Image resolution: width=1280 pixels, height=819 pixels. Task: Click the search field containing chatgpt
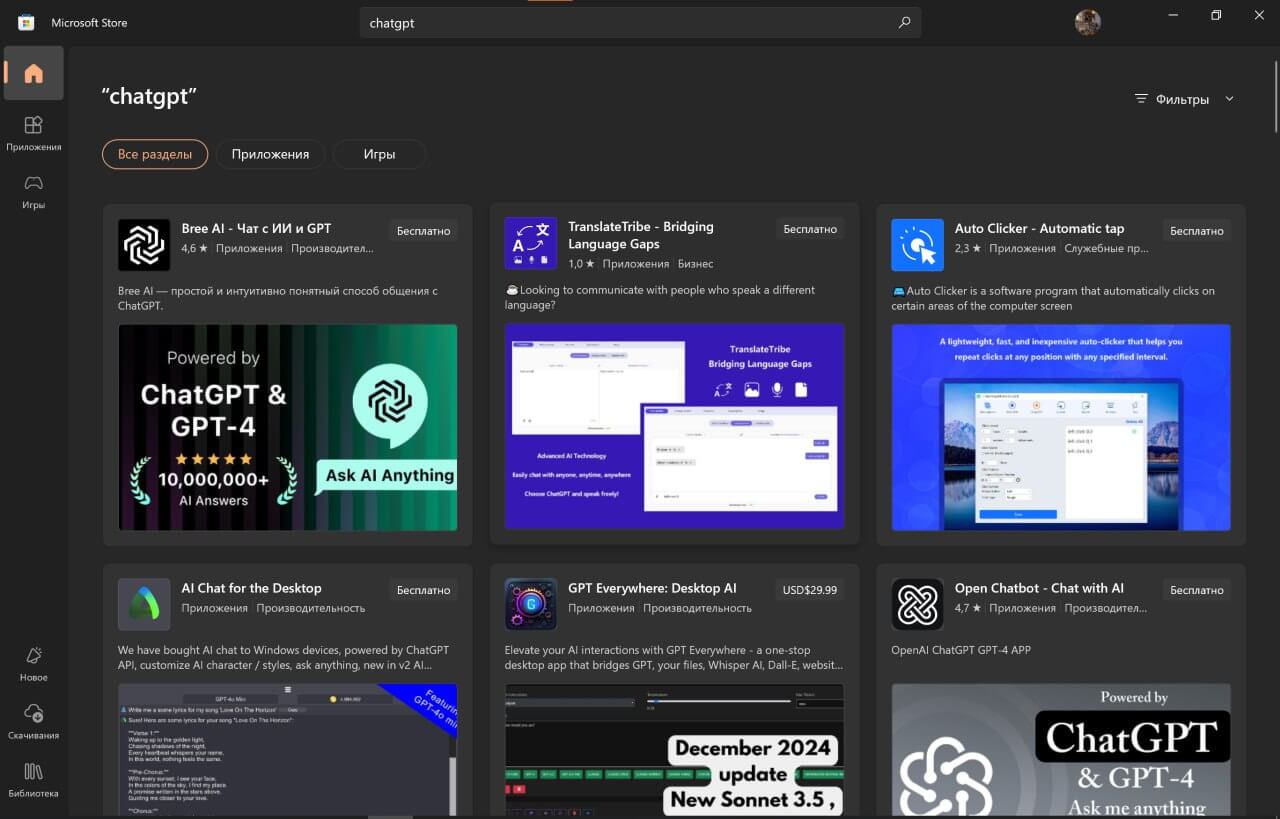pyautogui.click(x=640, y=22)
